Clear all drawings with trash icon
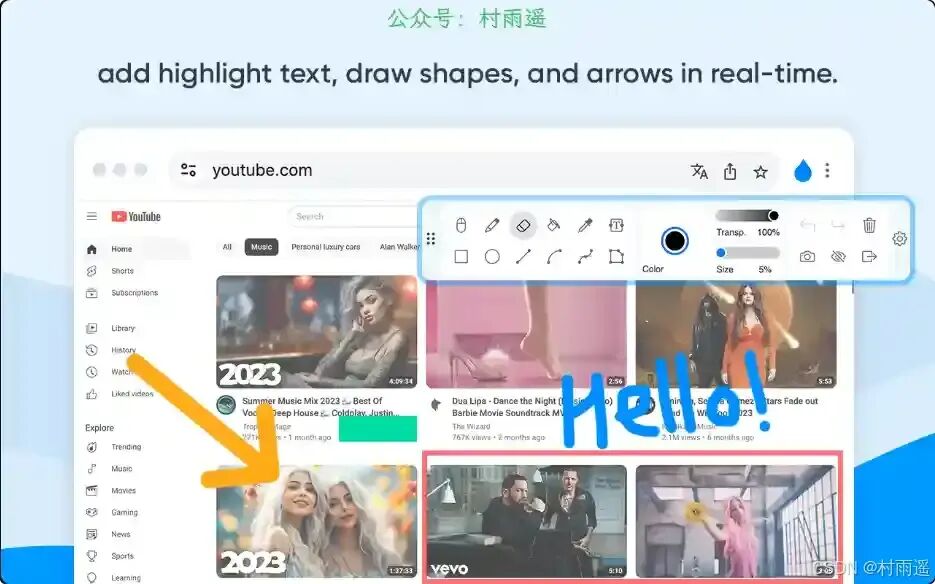 click(x=869, y=225)
